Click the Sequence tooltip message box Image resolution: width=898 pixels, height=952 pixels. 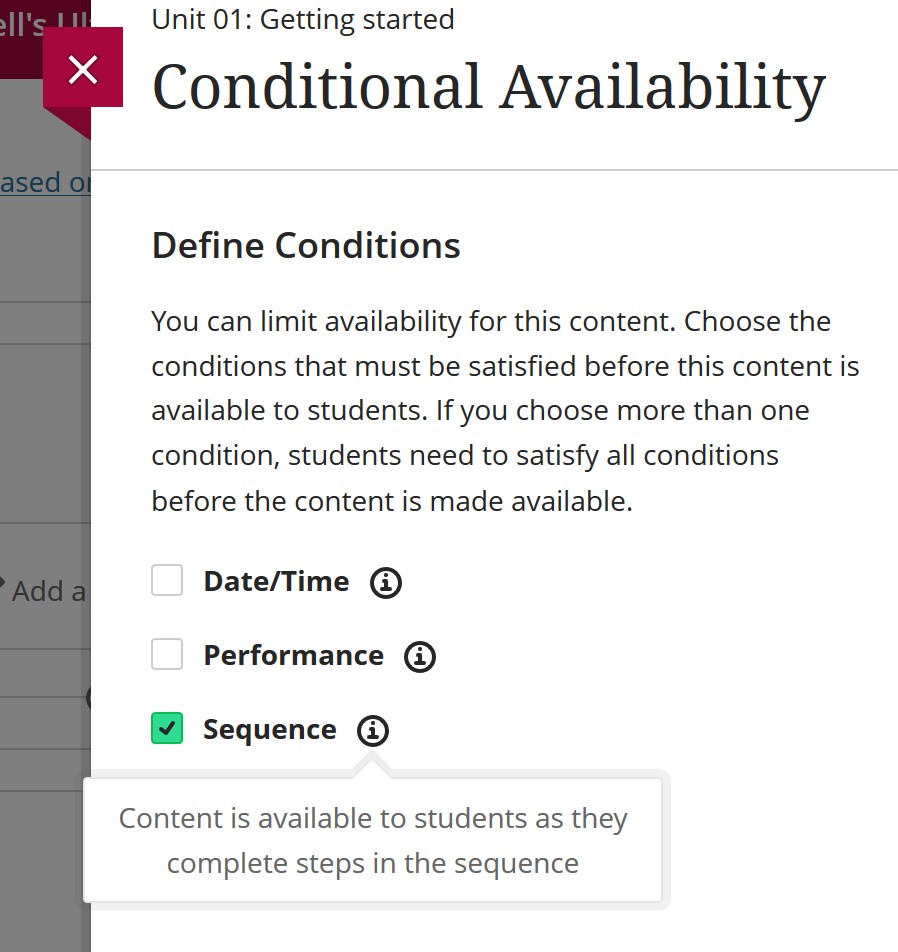coord(372,841)
